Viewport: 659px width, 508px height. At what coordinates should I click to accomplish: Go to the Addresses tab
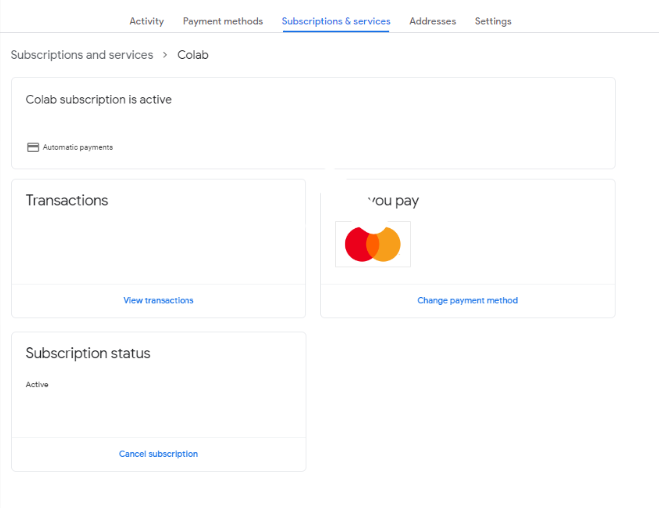pos(432,21)
